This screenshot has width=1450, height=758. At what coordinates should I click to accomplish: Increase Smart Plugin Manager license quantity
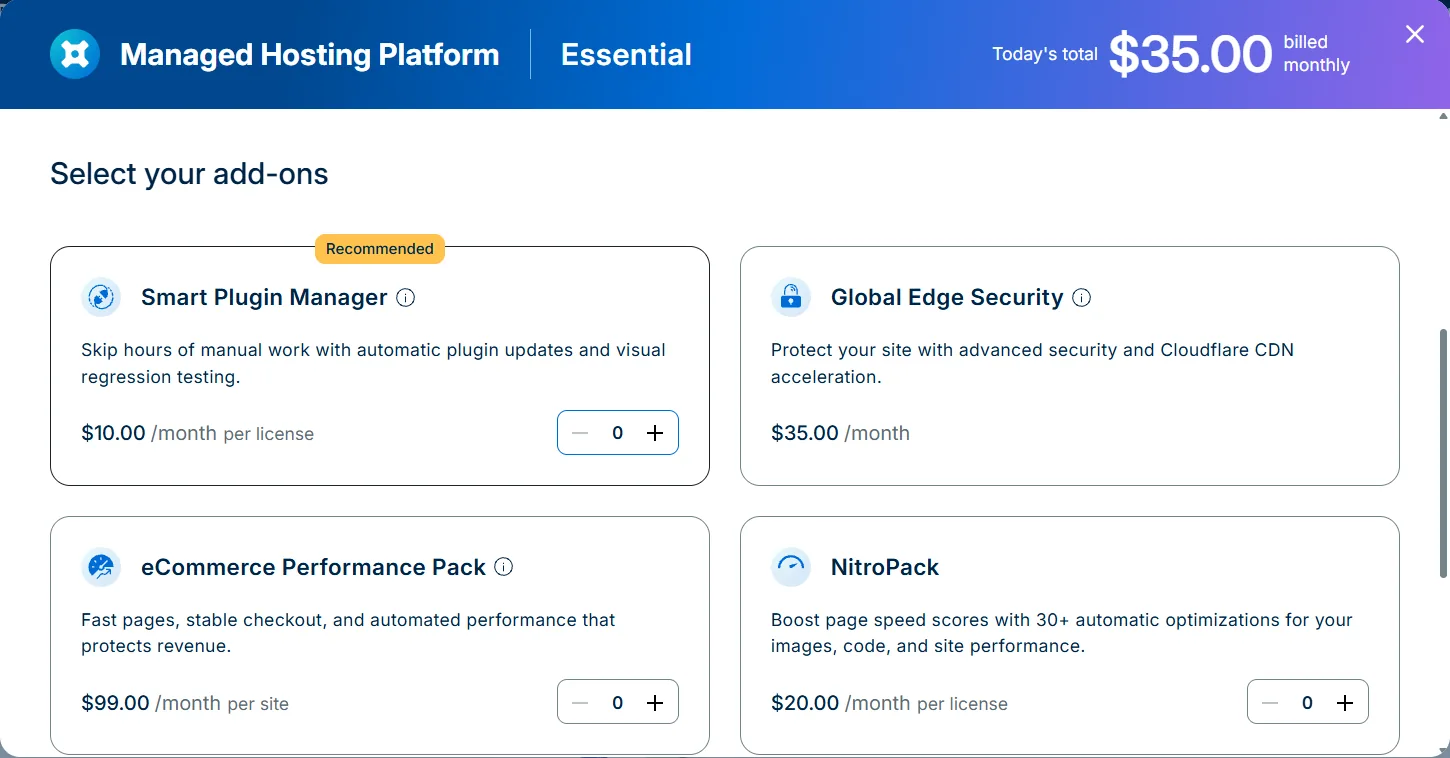pos(655,433)
